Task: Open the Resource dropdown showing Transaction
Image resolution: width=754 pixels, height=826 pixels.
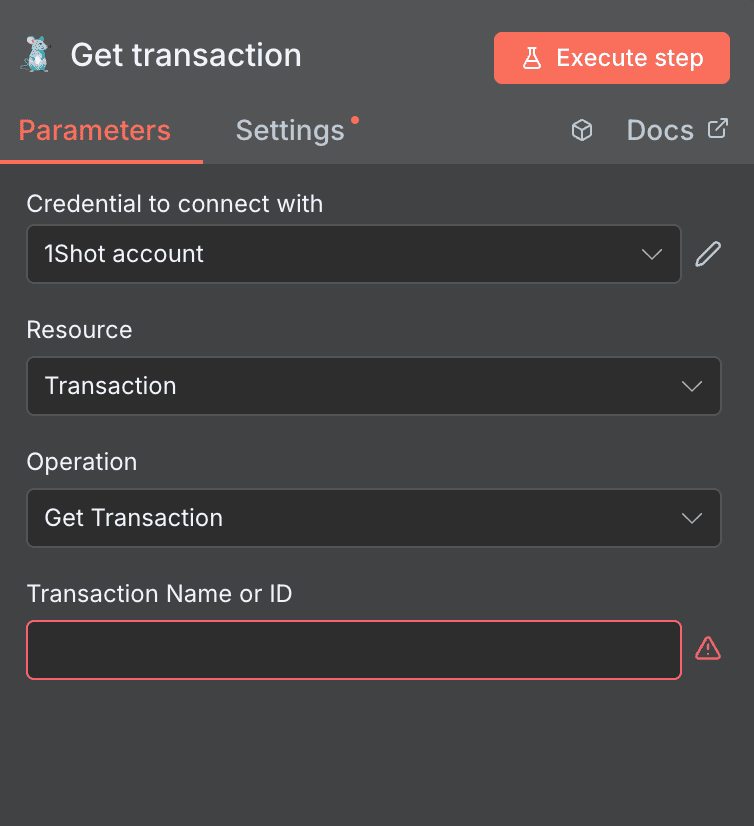Action: [x=373, y=386]
